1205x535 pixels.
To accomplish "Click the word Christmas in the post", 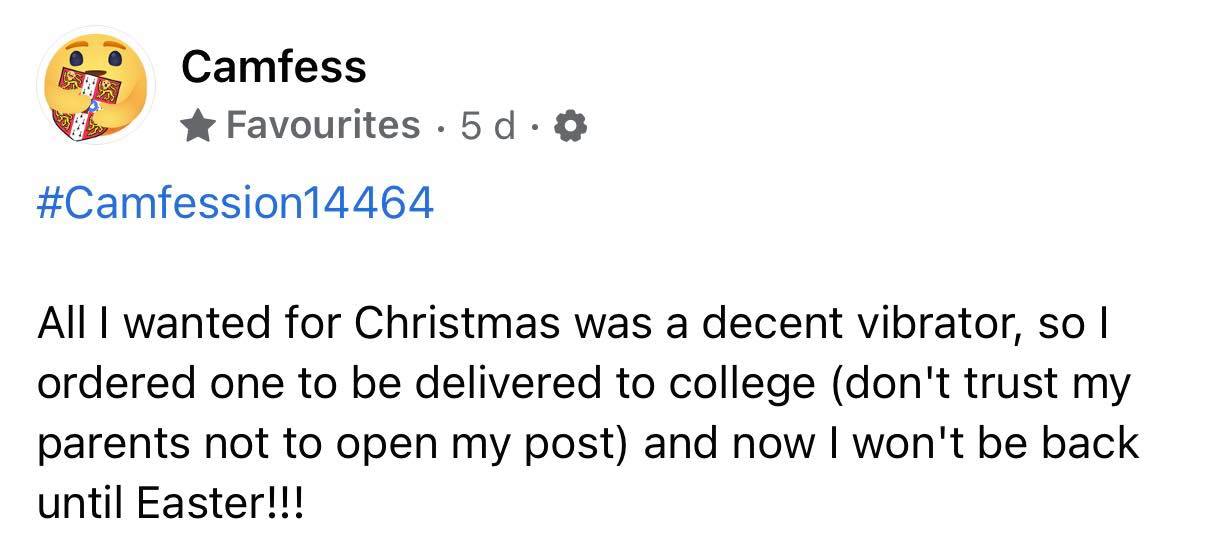I will [x=440, y=324].
